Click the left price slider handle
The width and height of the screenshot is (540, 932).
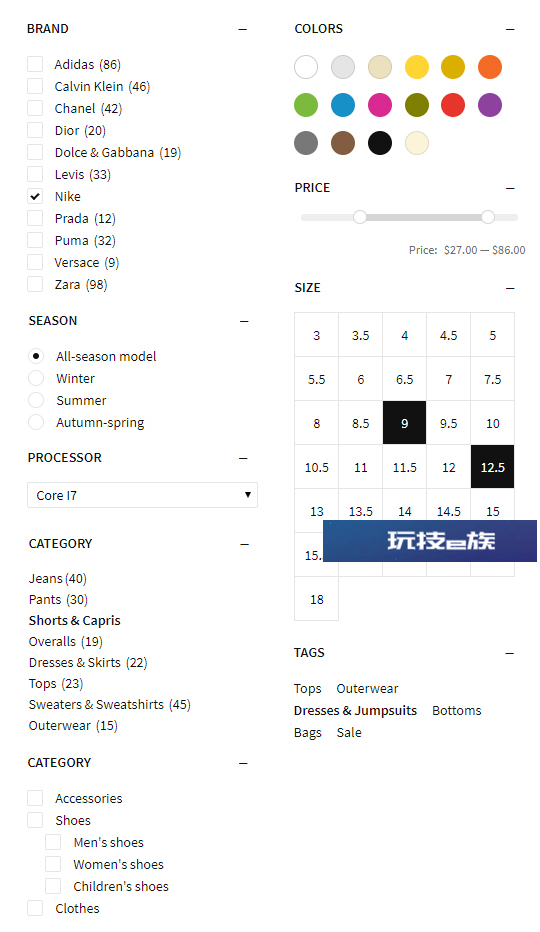359,217
